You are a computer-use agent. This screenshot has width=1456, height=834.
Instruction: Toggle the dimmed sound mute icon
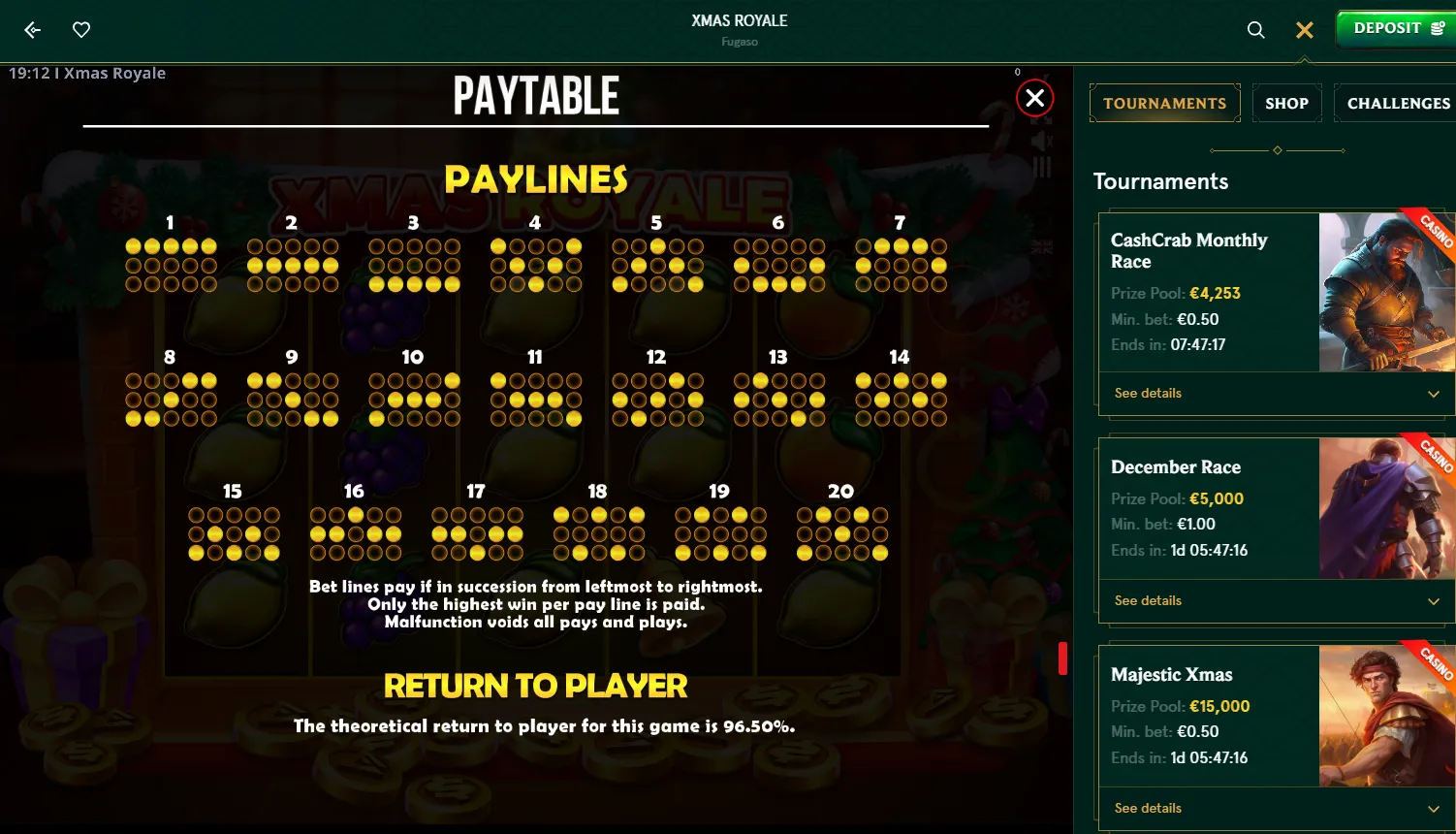point(1042,142)
